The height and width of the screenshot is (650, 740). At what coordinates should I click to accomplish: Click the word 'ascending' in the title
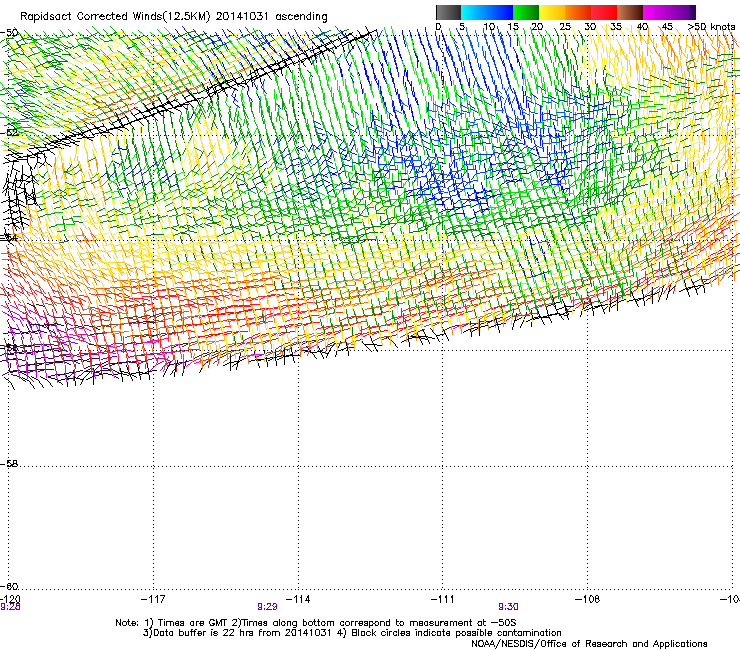301,17
